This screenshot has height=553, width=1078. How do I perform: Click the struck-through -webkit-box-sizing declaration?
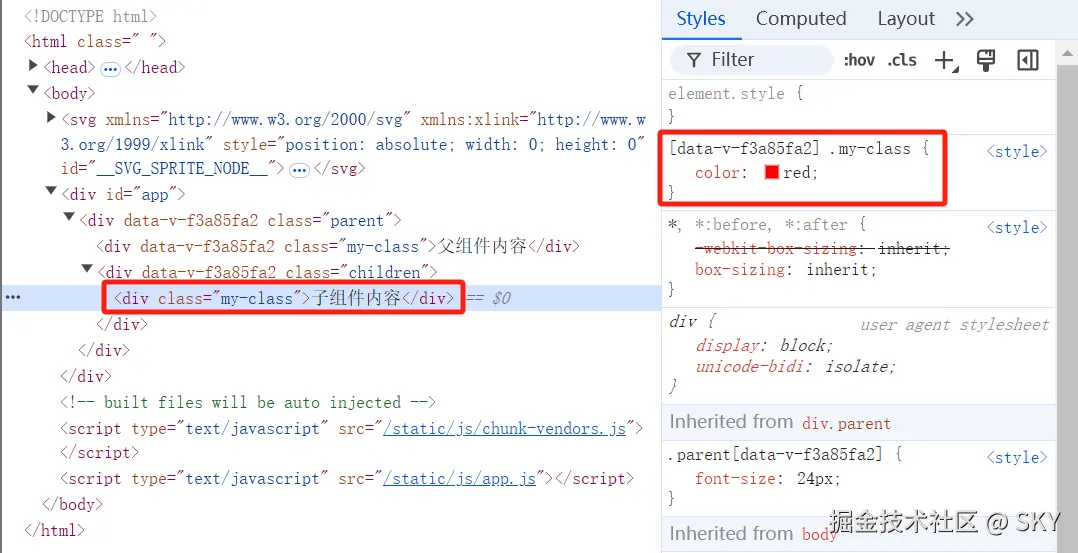click(x=822, y=248)
